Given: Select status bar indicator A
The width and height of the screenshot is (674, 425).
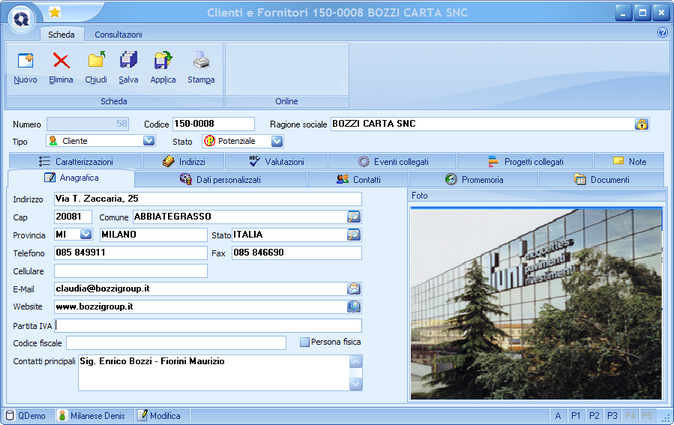Looking at the screenshot, I should tap(558, 416).
